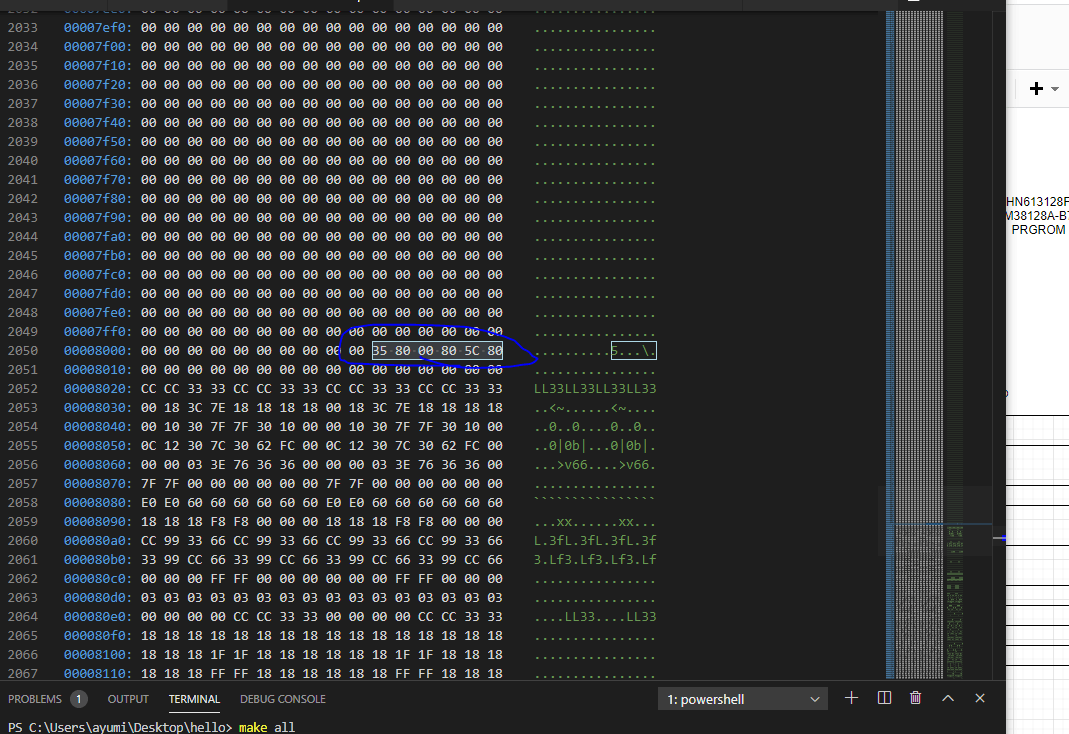
Task: Click the address 00007f00: in the hex dump
Action: coord(98,47)
